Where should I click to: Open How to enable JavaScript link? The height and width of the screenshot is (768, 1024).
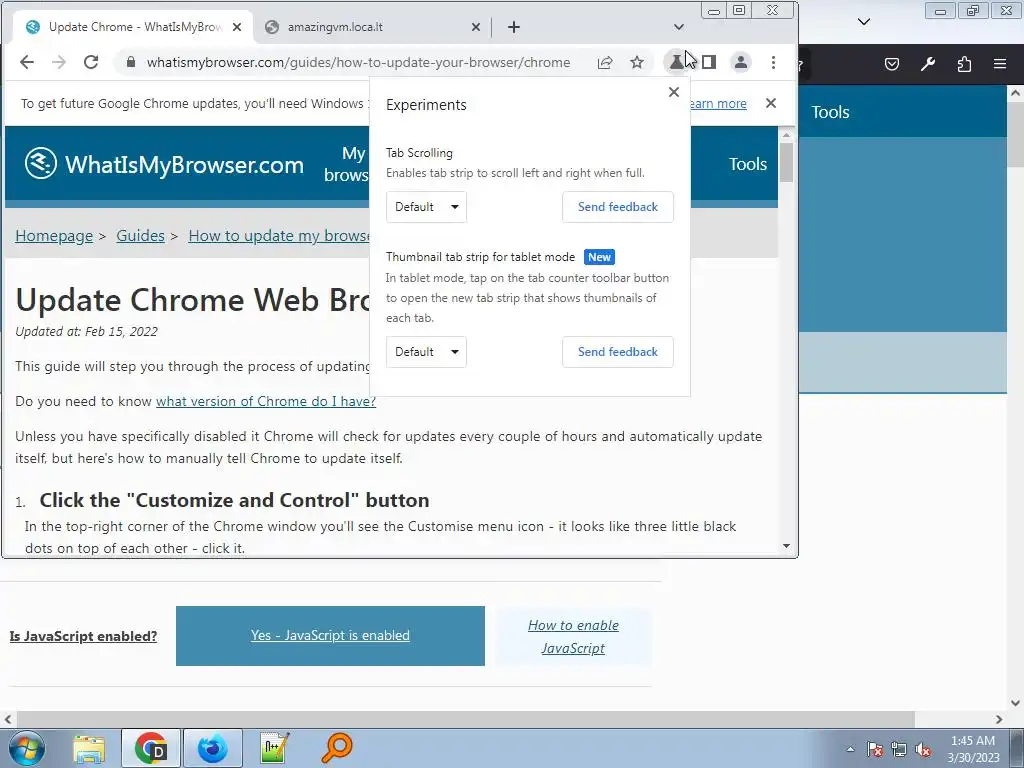573,637
